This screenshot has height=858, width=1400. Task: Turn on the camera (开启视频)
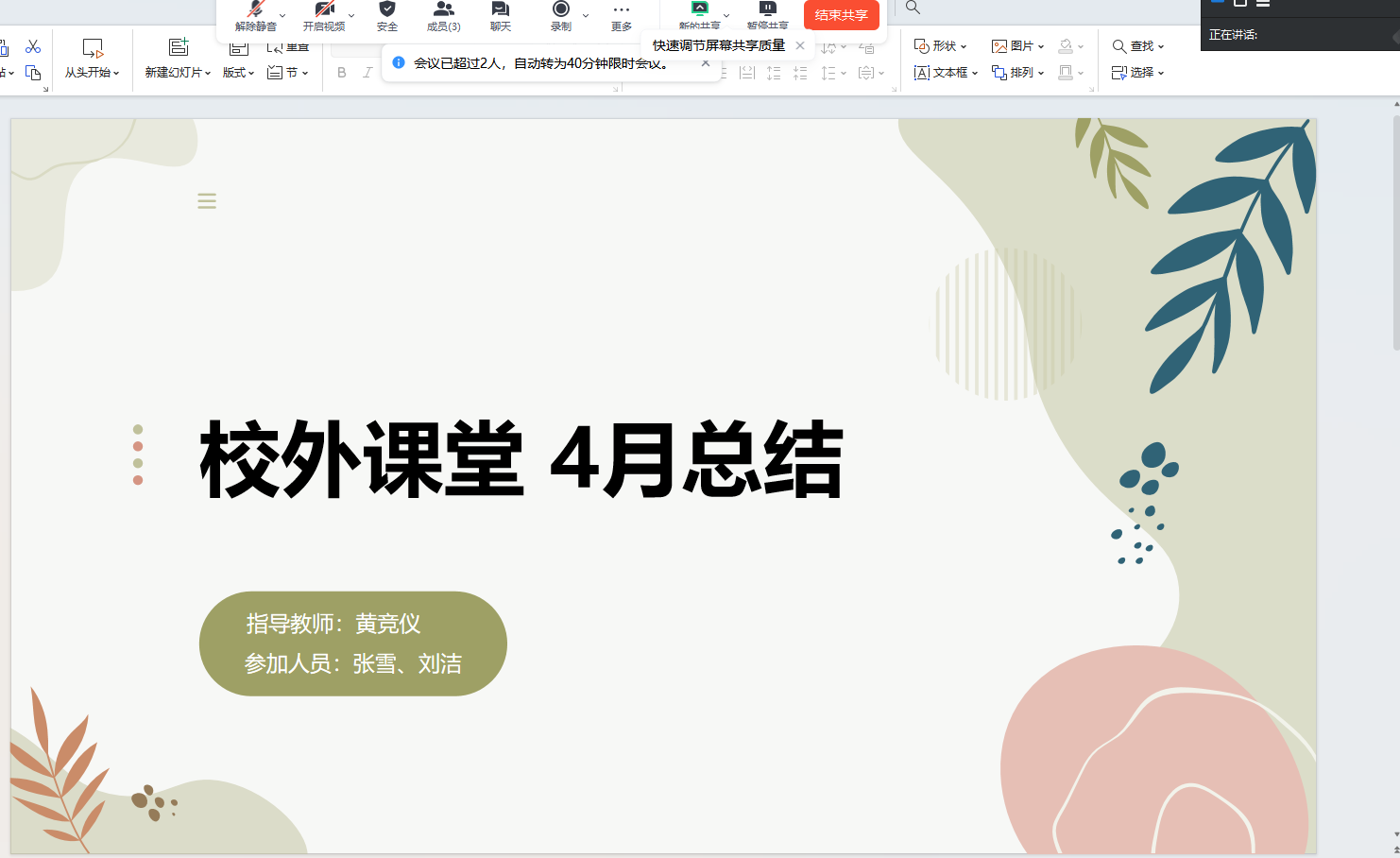click(x=324, y=15)
